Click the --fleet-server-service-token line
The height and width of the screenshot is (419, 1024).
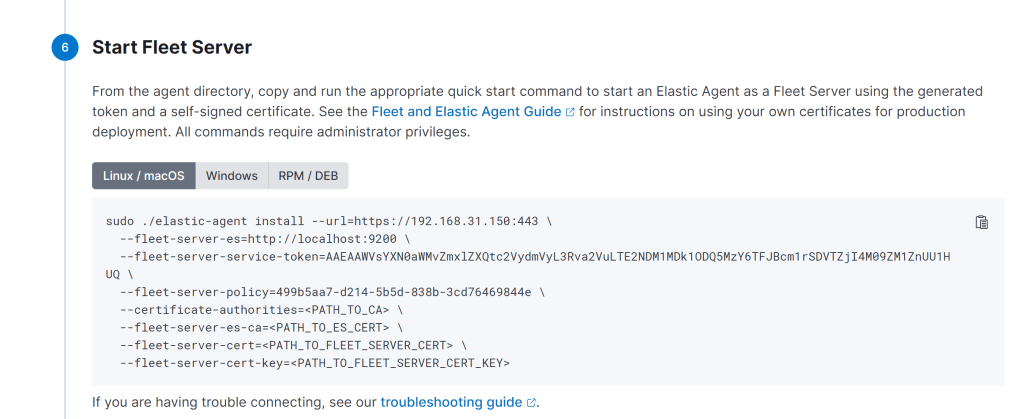tap(534, 257)
